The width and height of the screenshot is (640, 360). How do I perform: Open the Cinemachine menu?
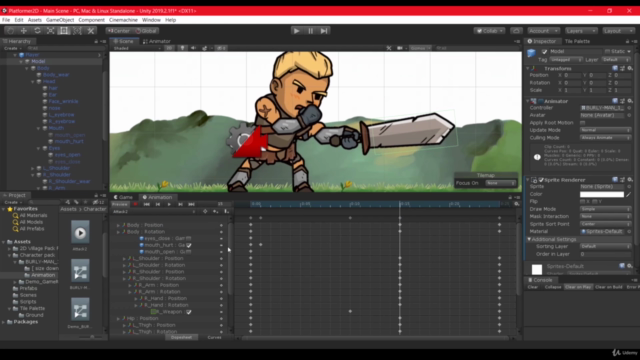[x=123, y=20]
